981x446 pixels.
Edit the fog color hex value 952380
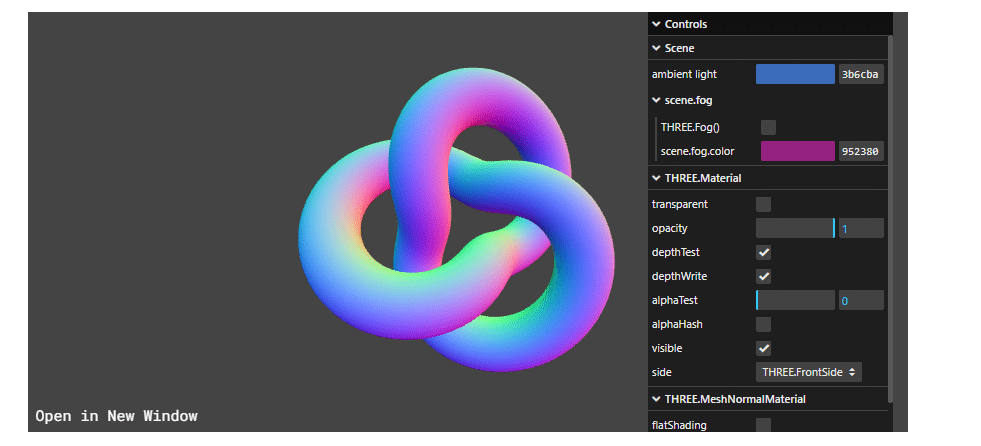click(x=861, y=151)
